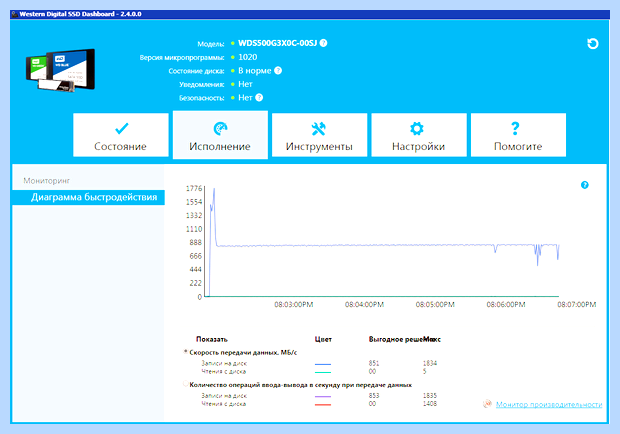Click the green disk read color line
Image resolution: width=620 pixels, height=434 pixels.
coord(323,372)
